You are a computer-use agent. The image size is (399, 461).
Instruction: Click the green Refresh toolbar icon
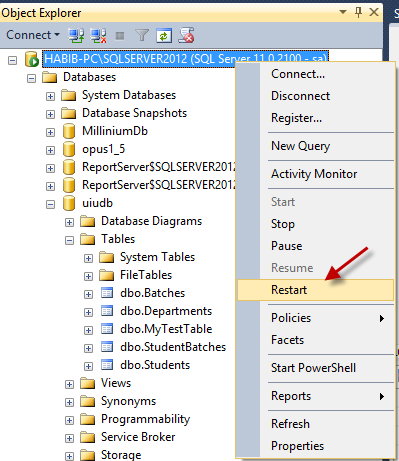[x=164, y=35]
